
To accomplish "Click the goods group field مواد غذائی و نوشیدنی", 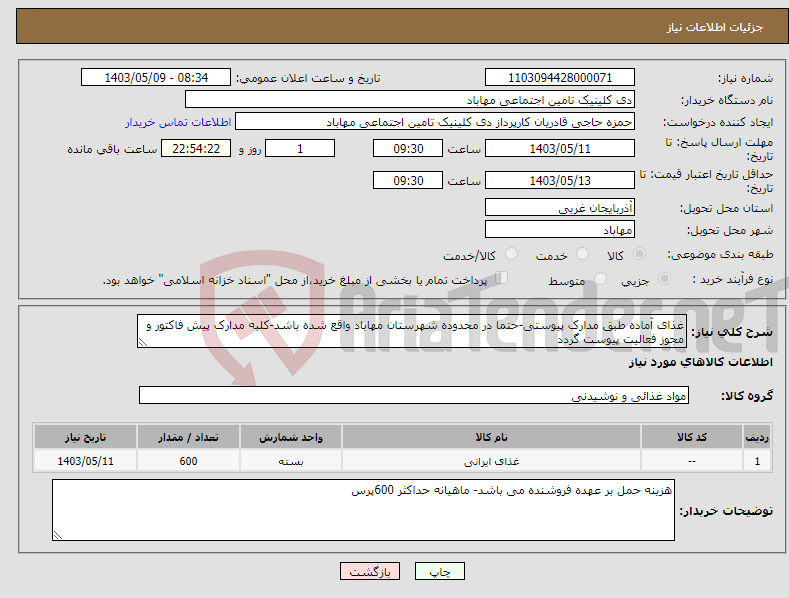I will pyautogui.click(x=414, y=396).
